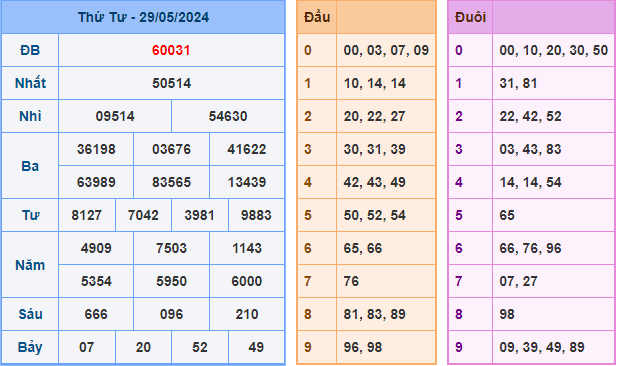Click Đầu values '20, 22, 27'
The height and width of the screenshot is (366, 617).
[x=375, y=116]
